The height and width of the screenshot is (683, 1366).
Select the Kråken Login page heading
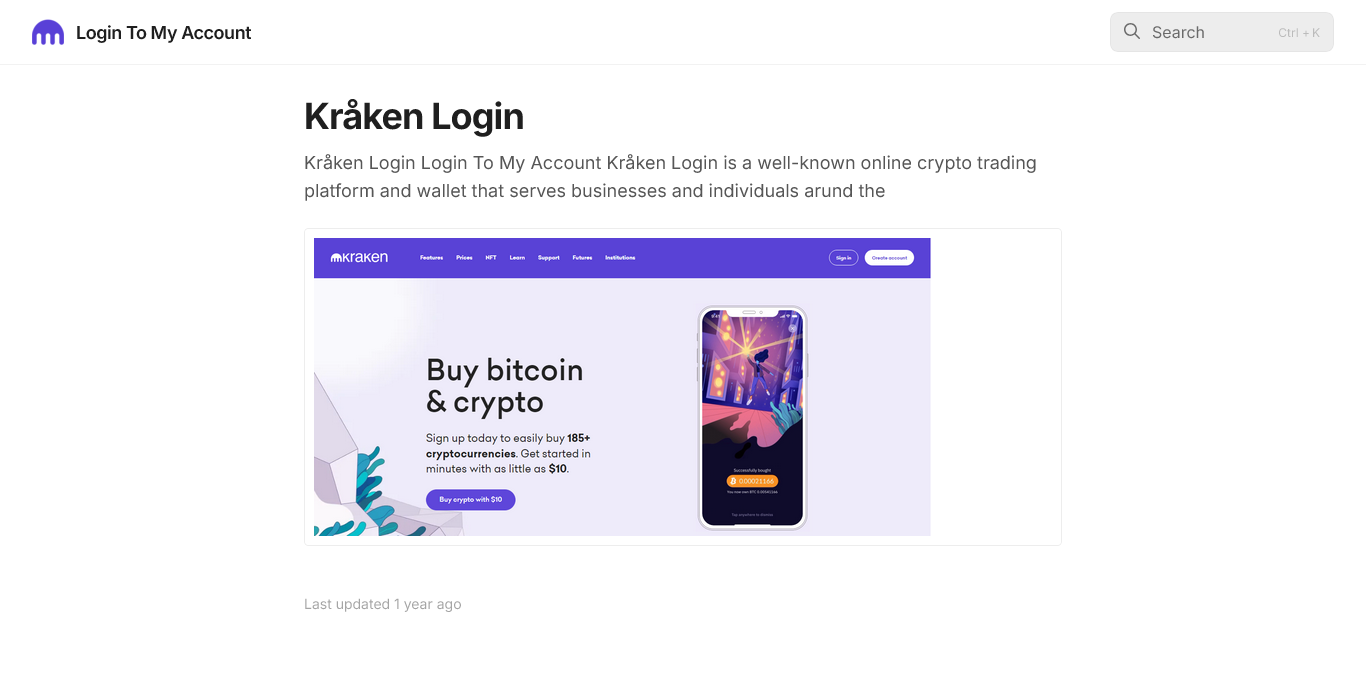414,116
